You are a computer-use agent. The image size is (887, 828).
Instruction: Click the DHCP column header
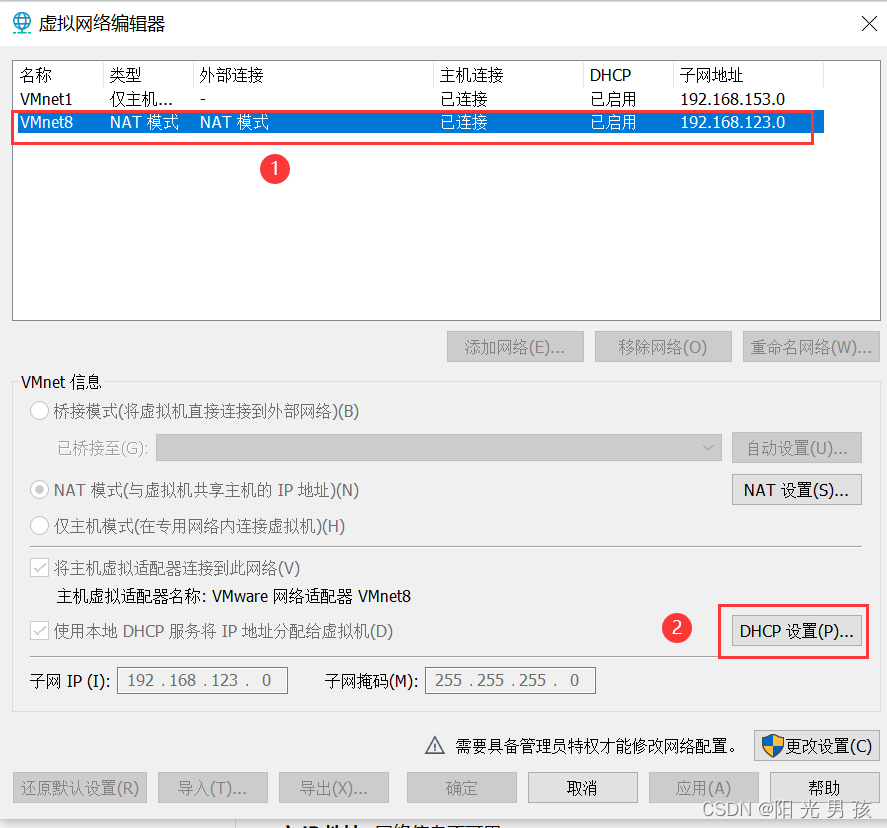click(x=628, y=75)
